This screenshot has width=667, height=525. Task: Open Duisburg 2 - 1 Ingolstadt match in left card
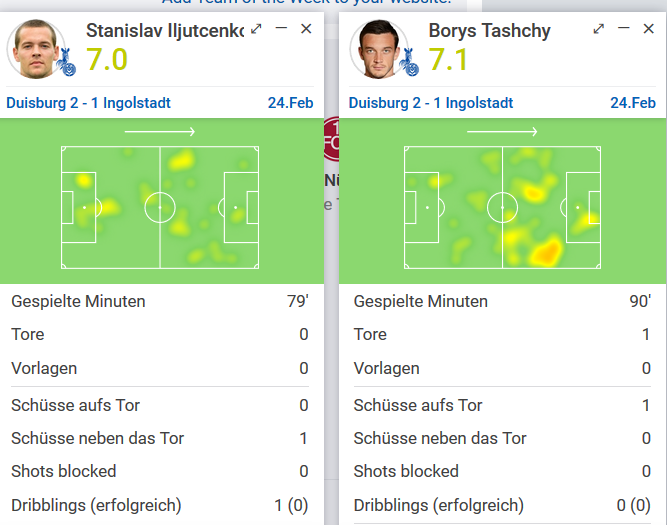pos(88,103)
